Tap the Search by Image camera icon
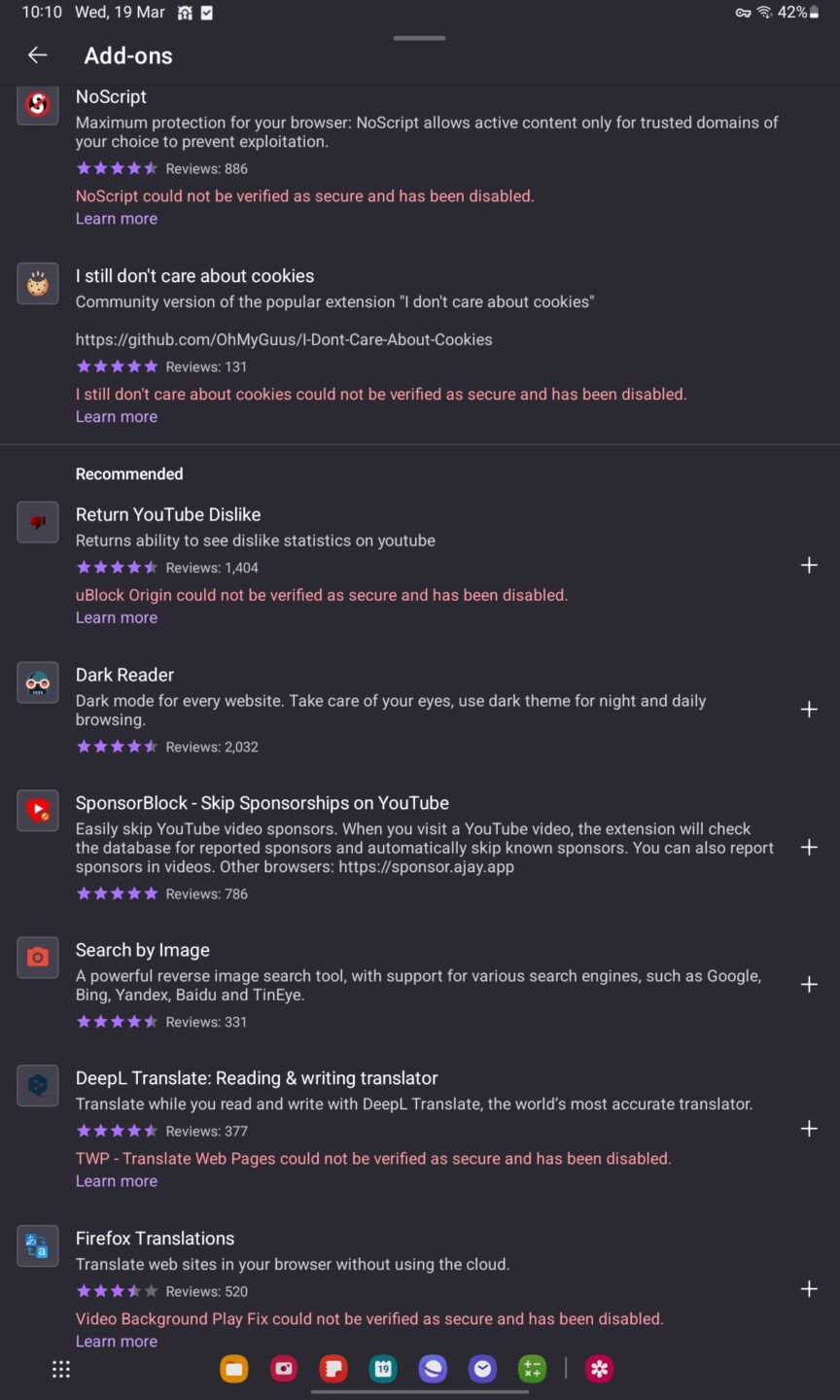 (38, 958)
